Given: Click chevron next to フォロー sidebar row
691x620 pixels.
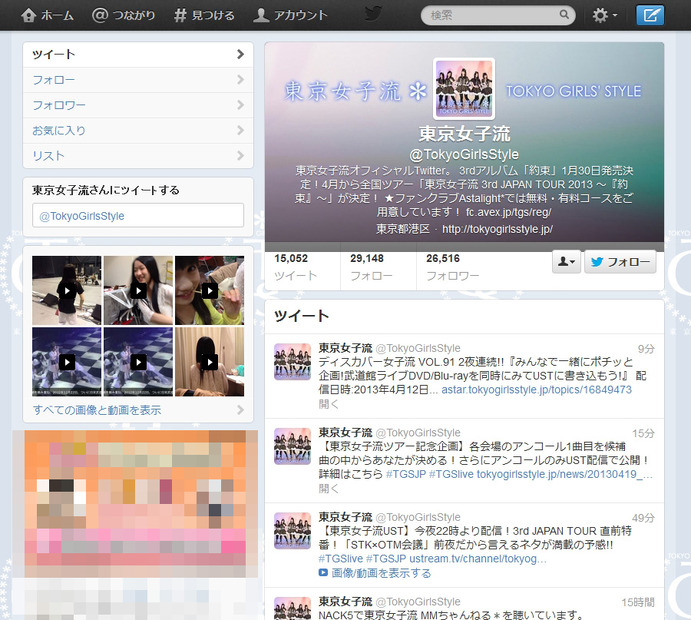Looking at the screenshot, I should tap(240, 80).
